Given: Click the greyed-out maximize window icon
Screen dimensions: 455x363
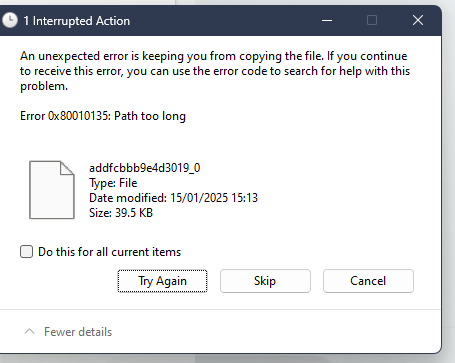Looking at the screenshot, I should point(372,21).
